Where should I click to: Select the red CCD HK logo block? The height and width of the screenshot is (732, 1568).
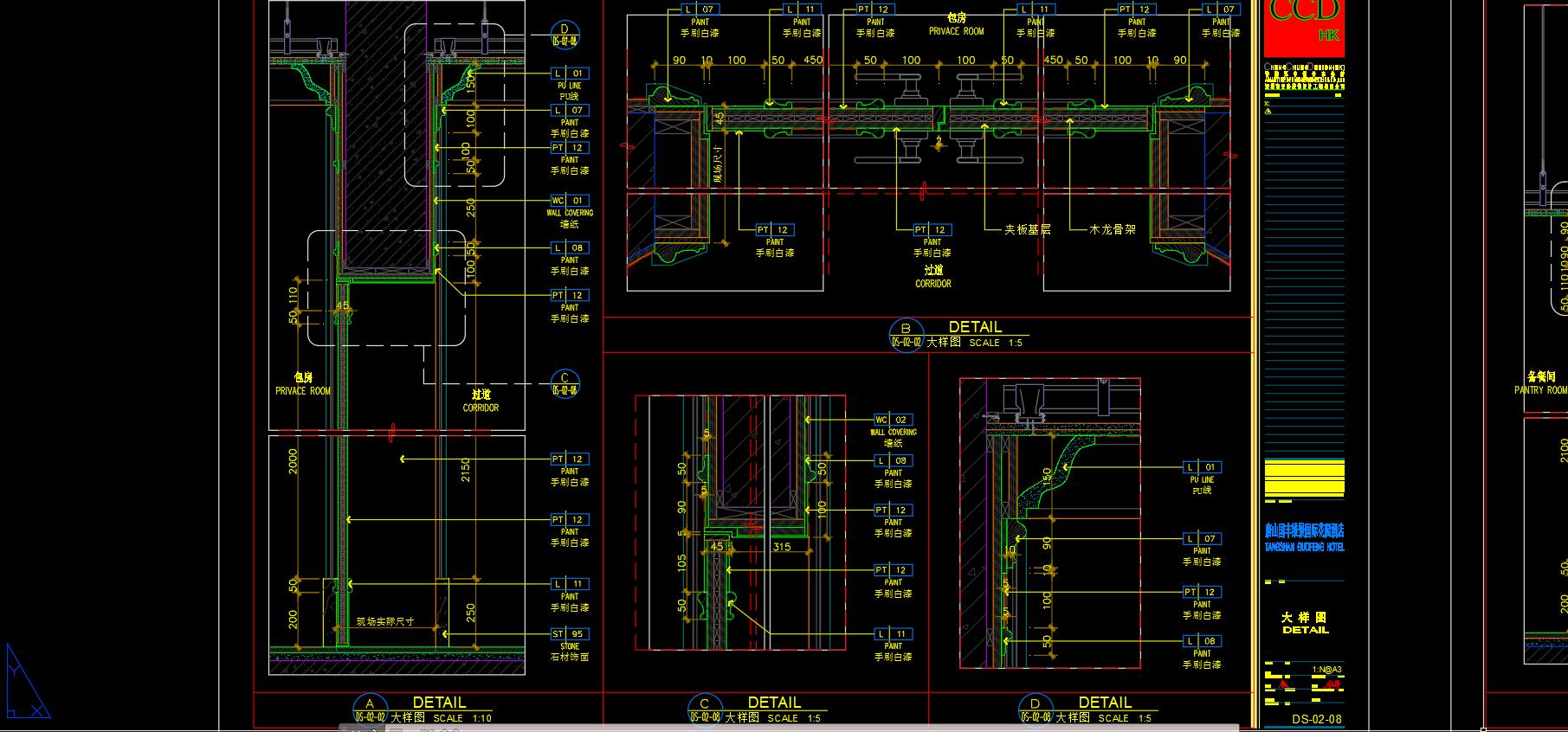[1304, 28]
